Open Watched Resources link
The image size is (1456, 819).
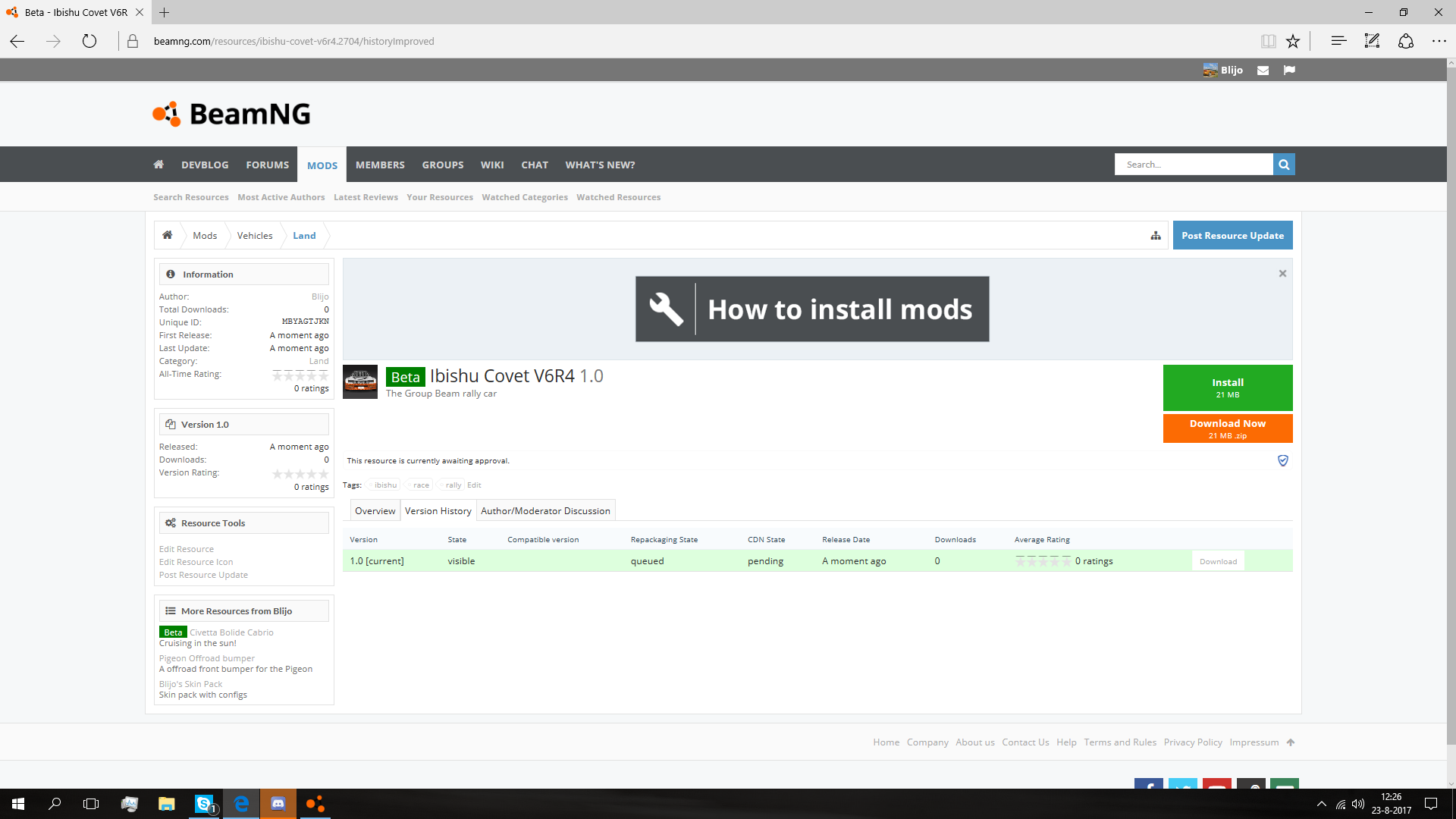point(618,197)
